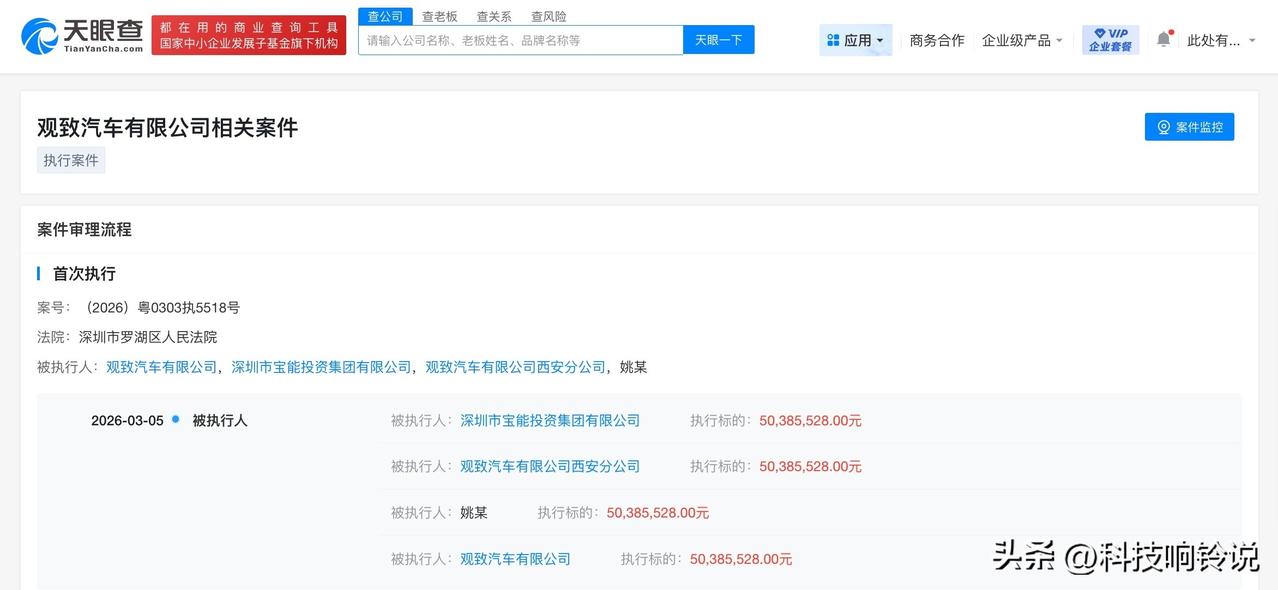This screenshot has width=1278, height=590.
Task: Select case number (2026)粤0303执5518号
Action: coord(162,307)
